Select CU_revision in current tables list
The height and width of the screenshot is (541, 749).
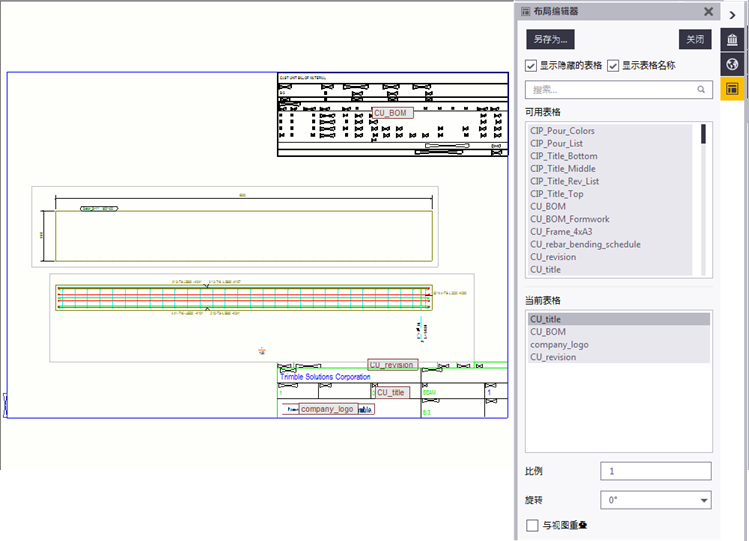pos(553,357)
